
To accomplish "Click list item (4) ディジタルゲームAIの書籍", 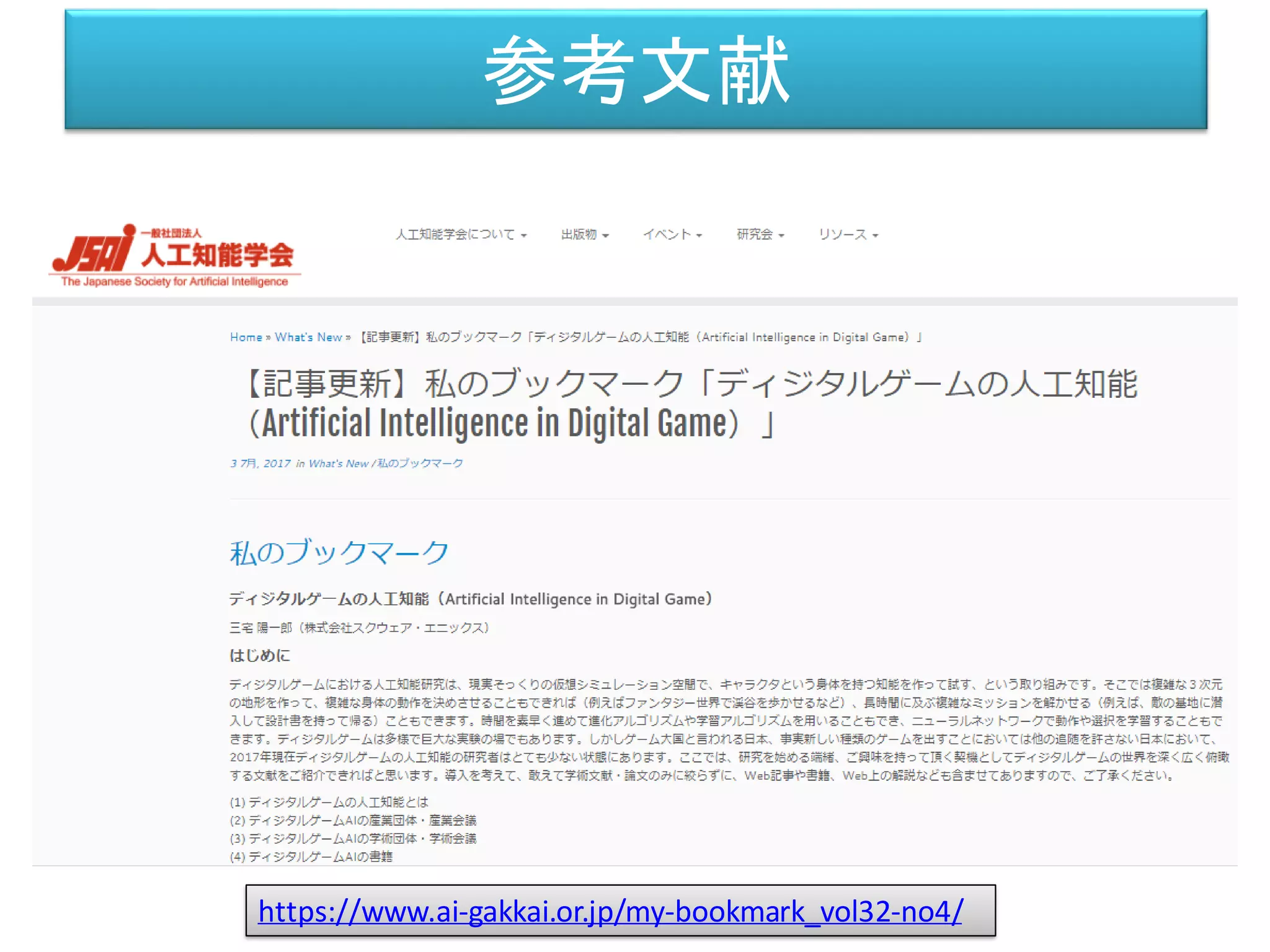I will [x=311, y=857].
